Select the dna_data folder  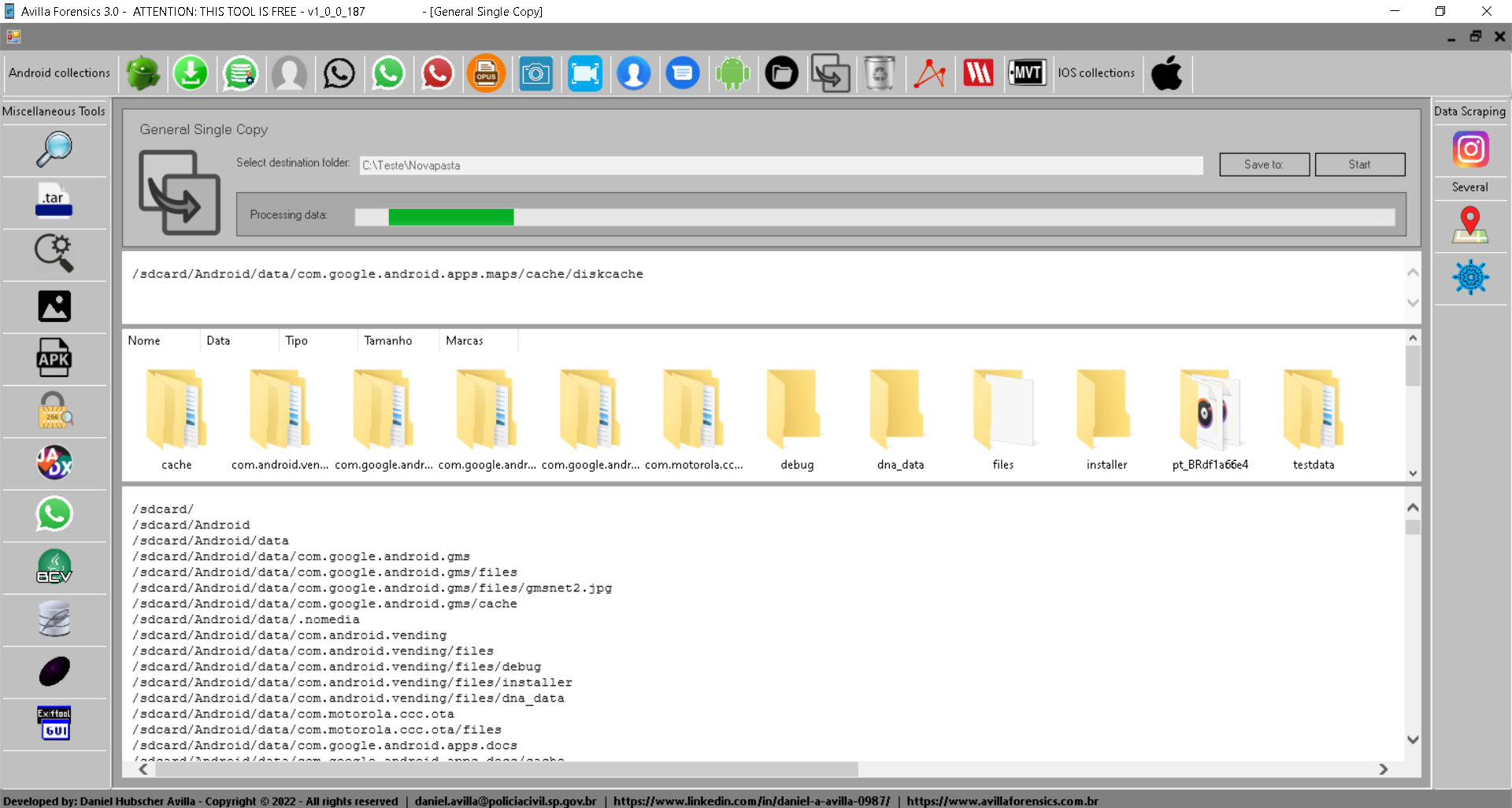(900, 420)
